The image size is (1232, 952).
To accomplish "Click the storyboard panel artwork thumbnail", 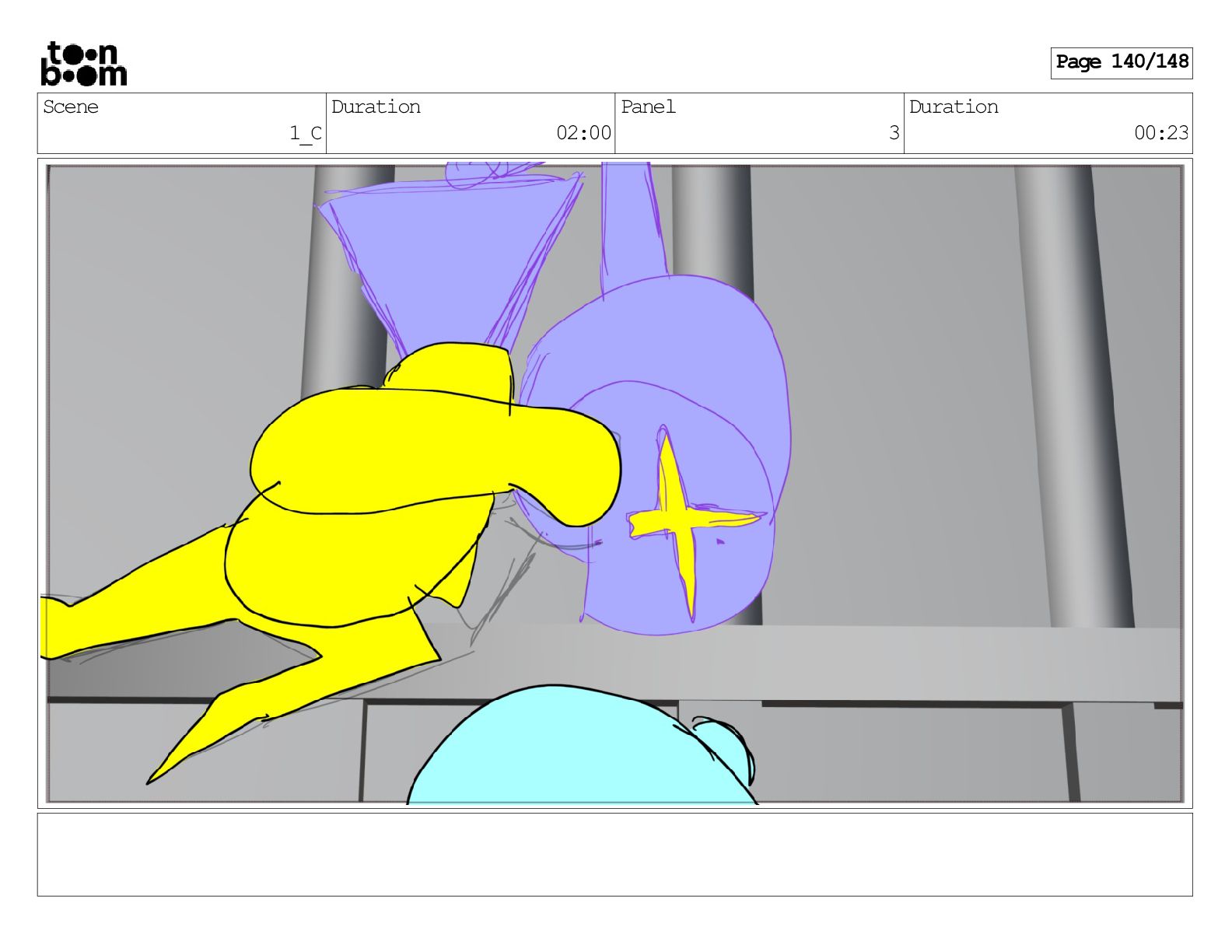I will pyautogui.click(x=614, y=483).
